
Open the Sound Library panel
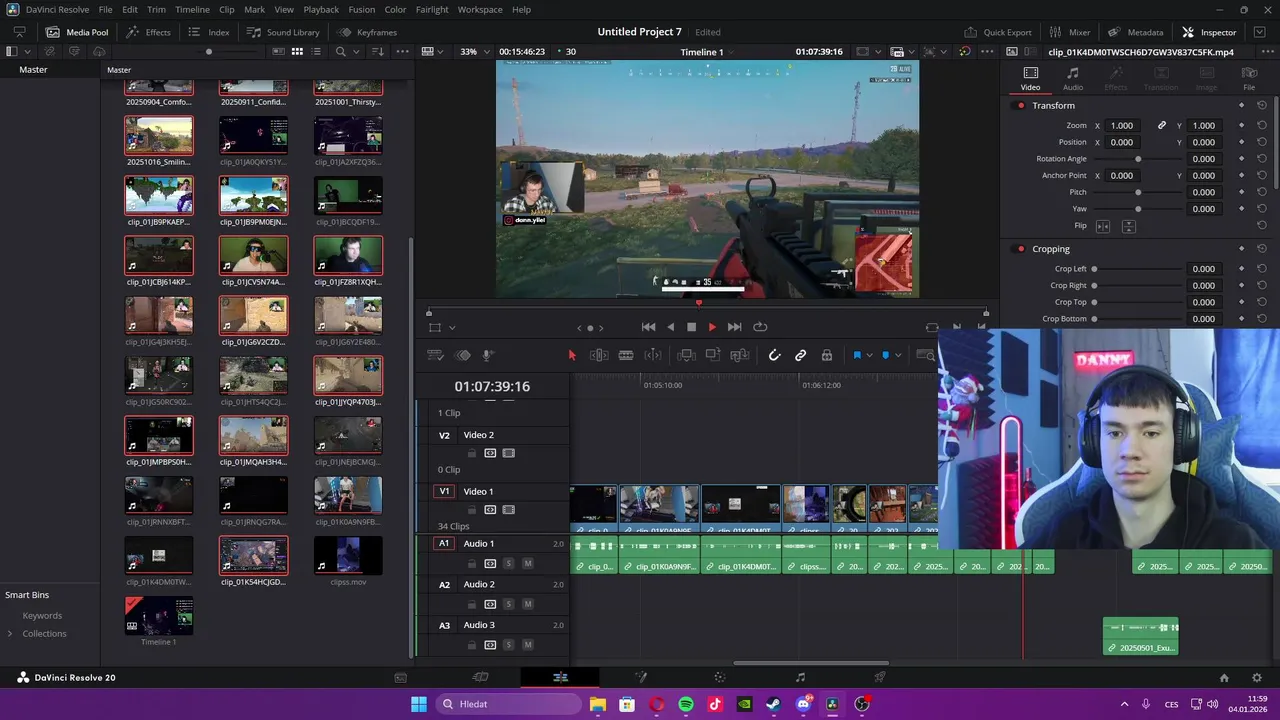[283, 32]
